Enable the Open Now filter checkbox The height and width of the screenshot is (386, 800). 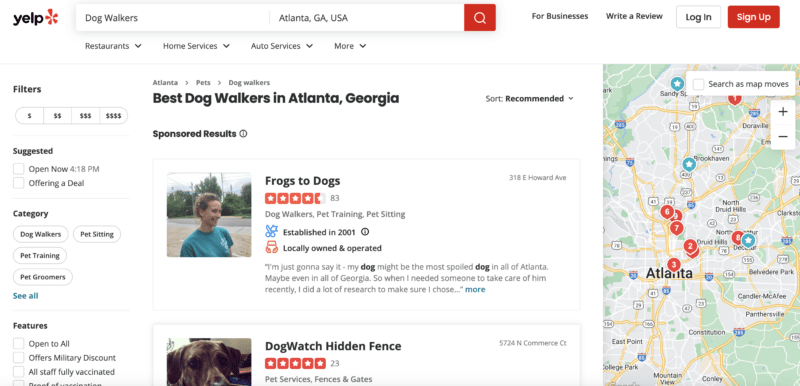19,169
